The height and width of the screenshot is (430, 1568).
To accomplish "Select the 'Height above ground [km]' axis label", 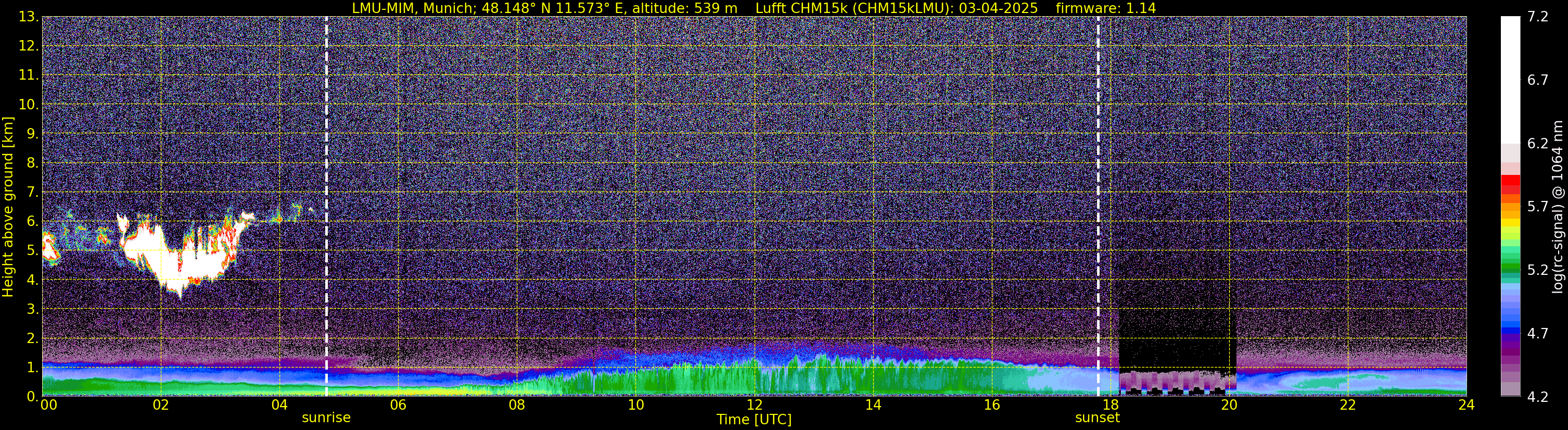I will (x=8, y=207).
